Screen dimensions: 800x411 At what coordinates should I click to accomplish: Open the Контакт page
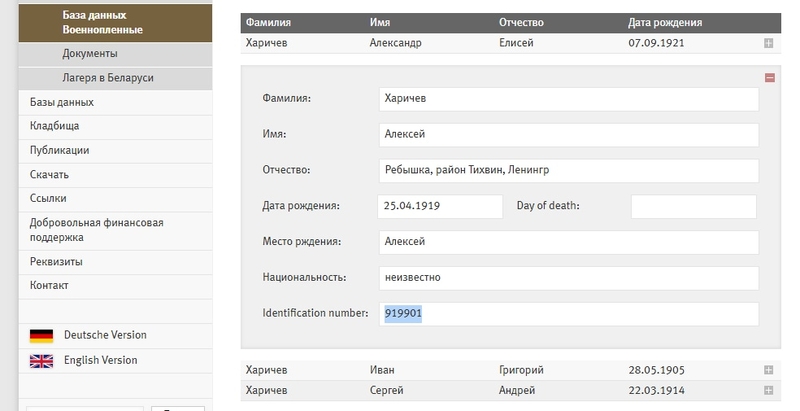(50, 285)
